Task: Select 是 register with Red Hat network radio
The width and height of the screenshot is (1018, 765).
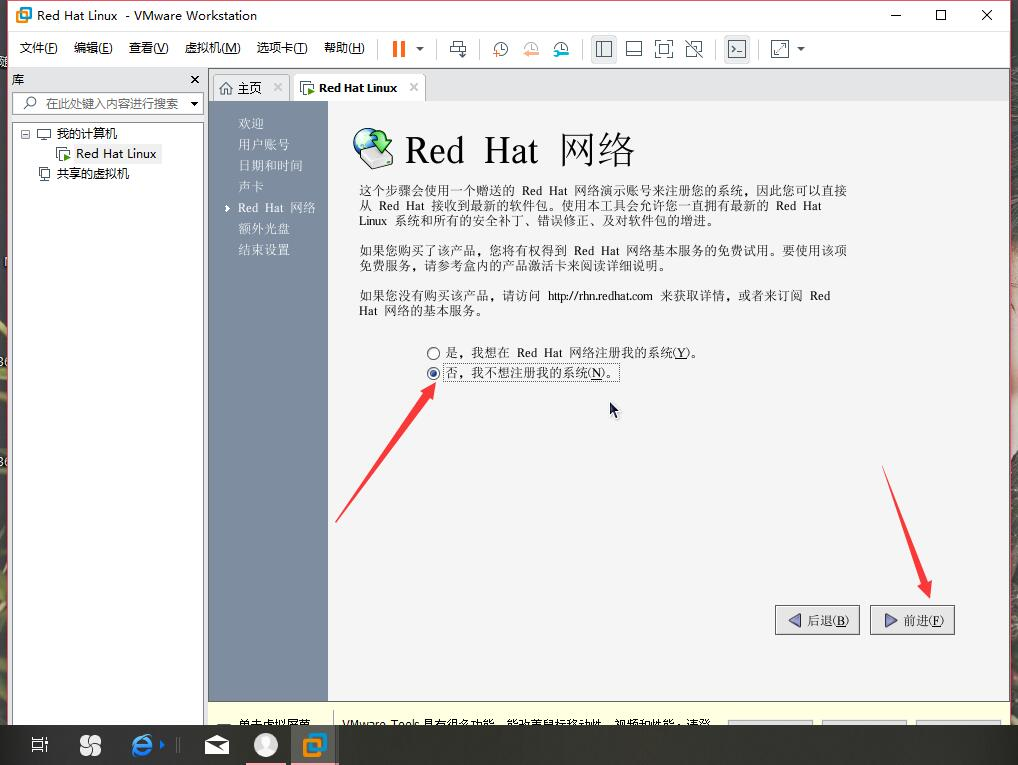Action: point(433,353)
